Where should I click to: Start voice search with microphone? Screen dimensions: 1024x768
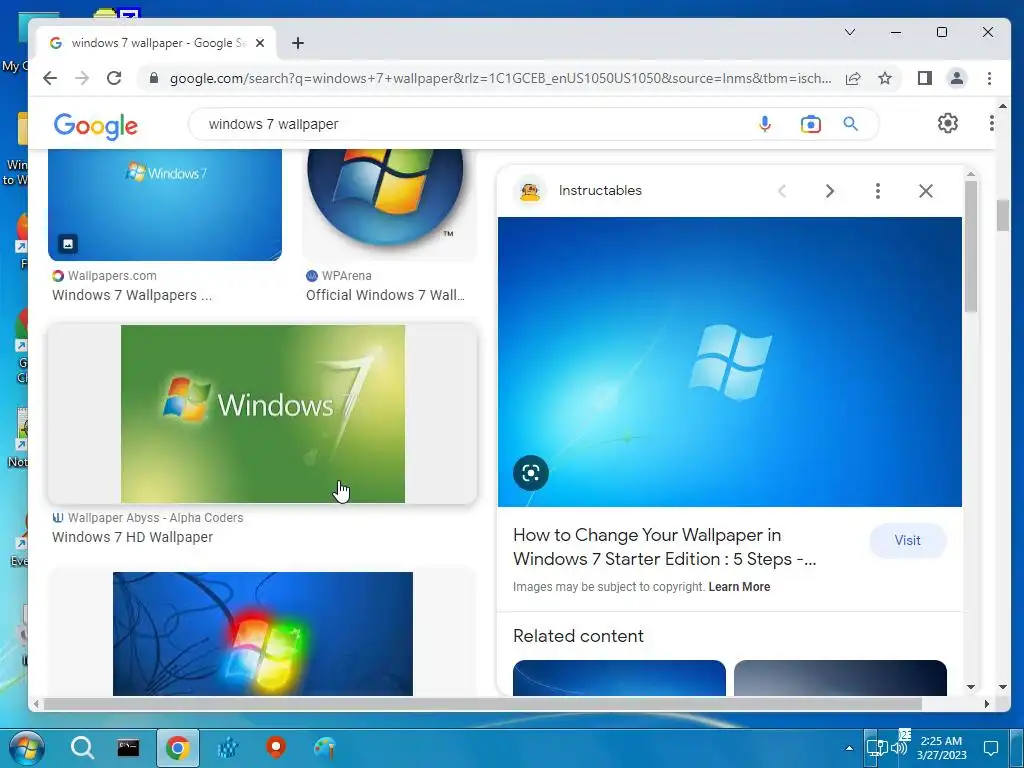pyautogui.click(x=765, y=124)
